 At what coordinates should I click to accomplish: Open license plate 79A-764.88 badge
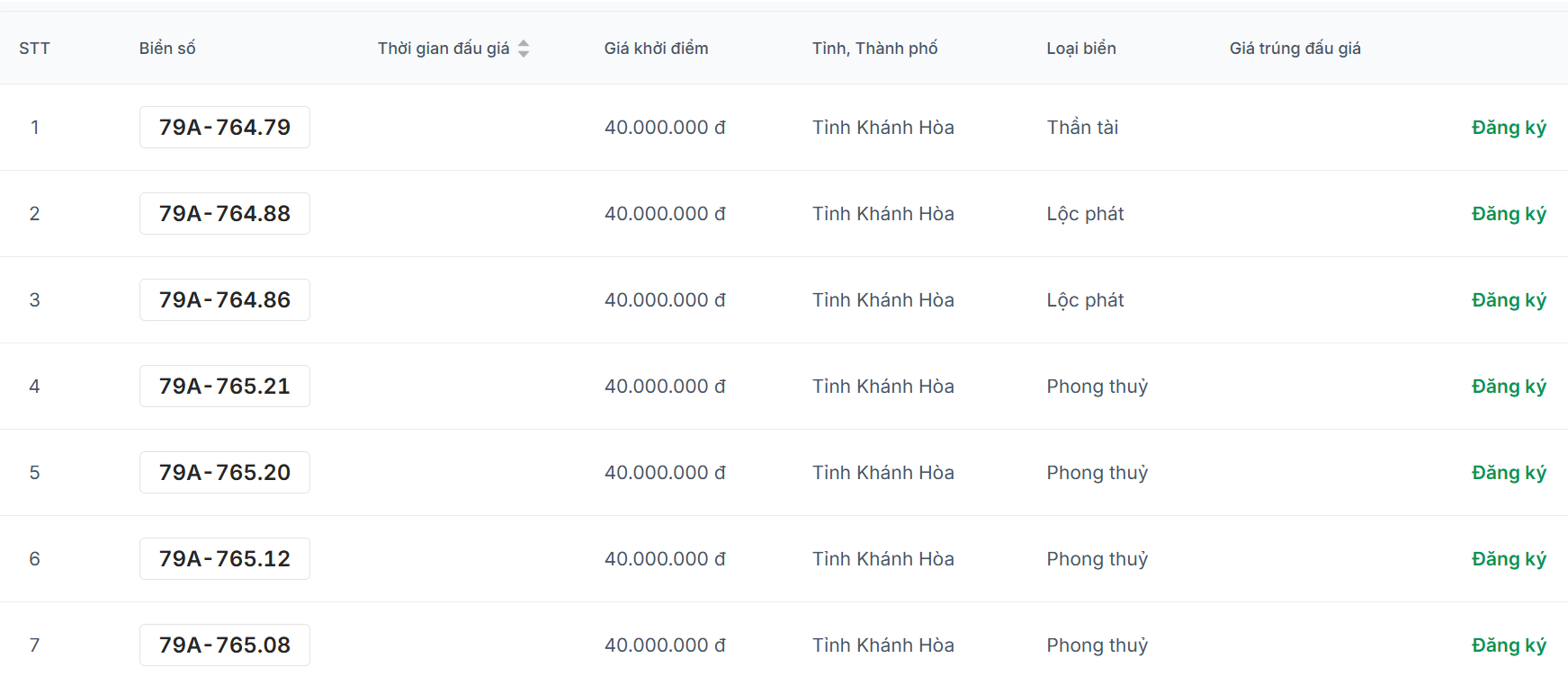(x=225, y=213)
